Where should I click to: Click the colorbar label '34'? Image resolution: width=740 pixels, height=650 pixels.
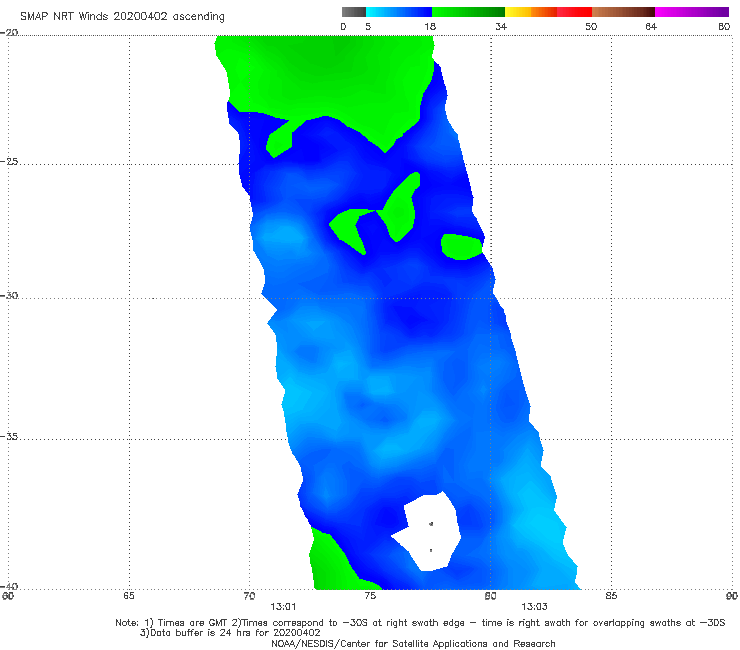tap(501, 27)
